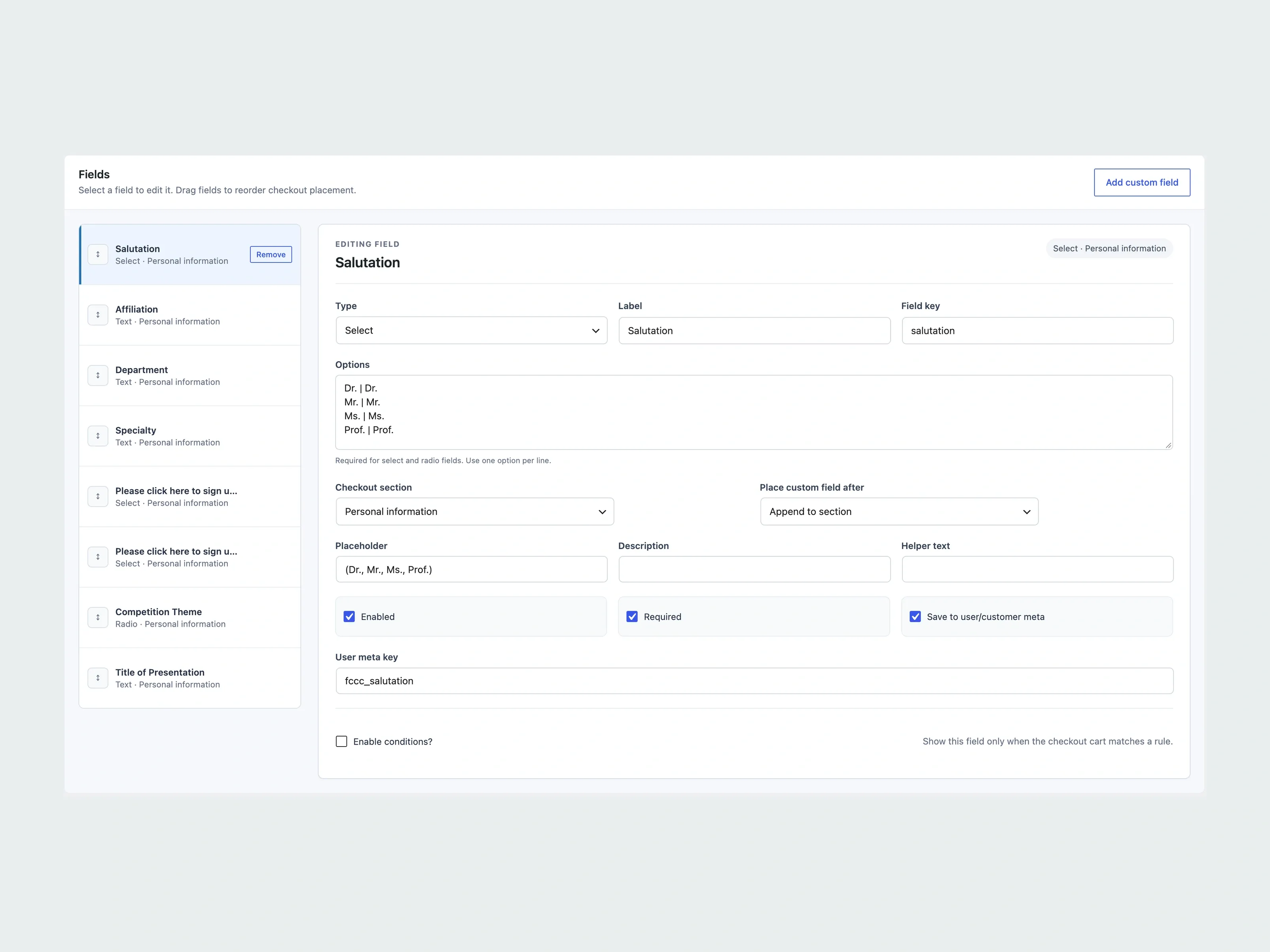Click inside the Options textarea
Viewport: 1270px width, 952px height.
tap(754, 412)
